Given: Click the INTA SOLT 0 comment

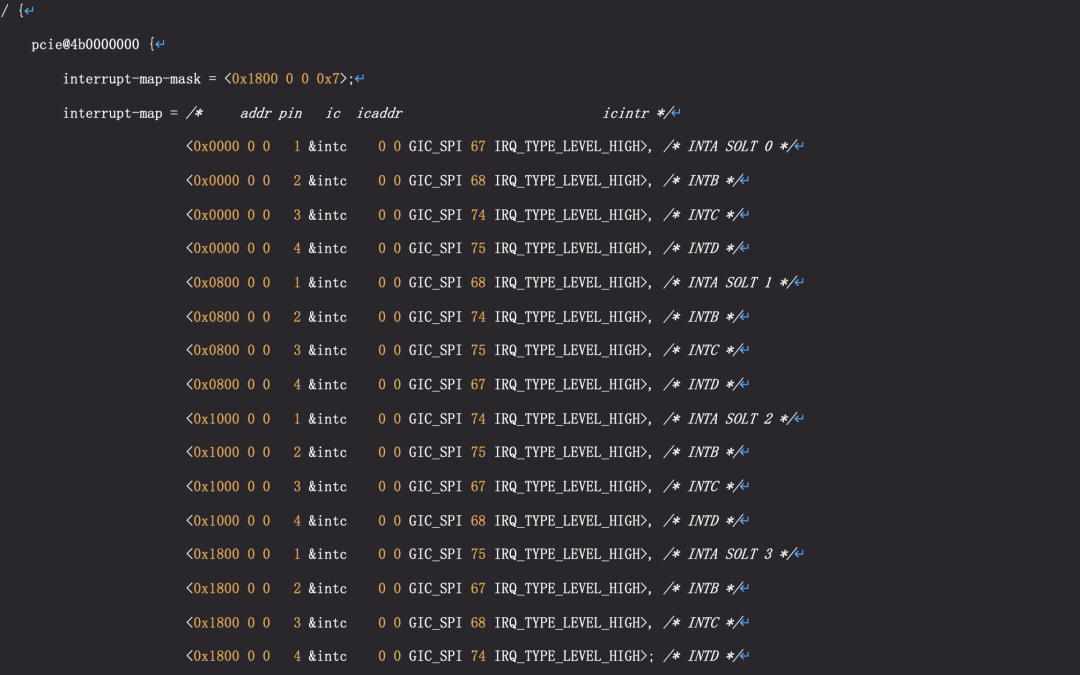Looking at the screenshot, I should pos(731,146).
